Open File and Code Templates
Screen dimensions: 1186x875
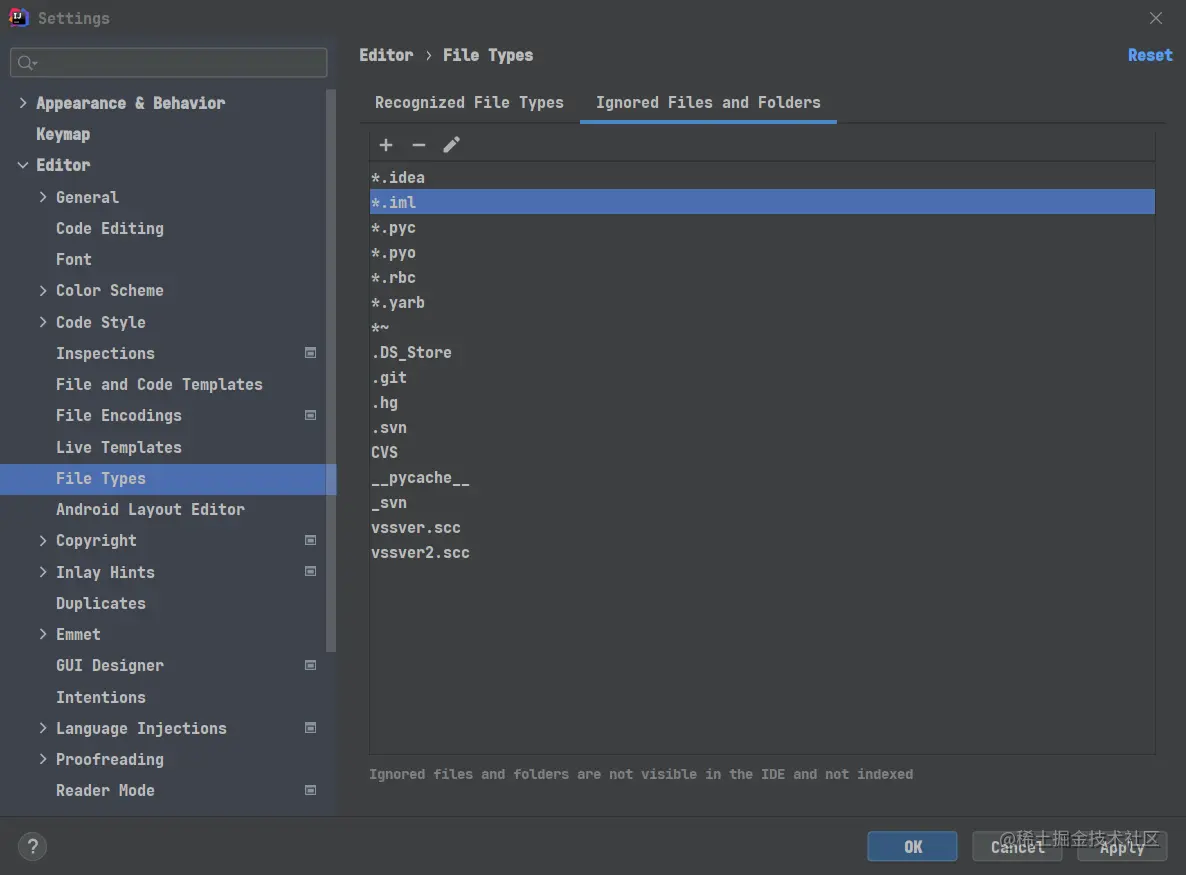click(159, 384)
